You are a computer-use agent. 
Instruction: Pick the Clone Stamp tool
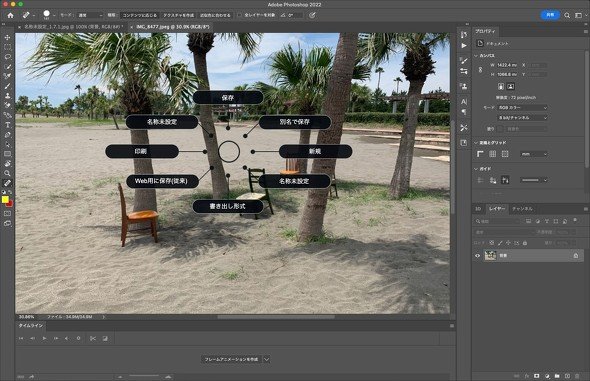coord(7,96)
